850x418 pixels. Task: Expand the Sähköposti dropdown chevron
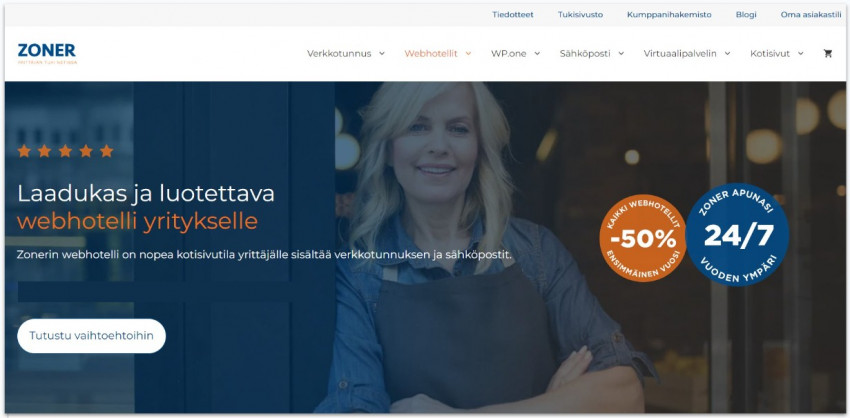click(x=621, y=54)
